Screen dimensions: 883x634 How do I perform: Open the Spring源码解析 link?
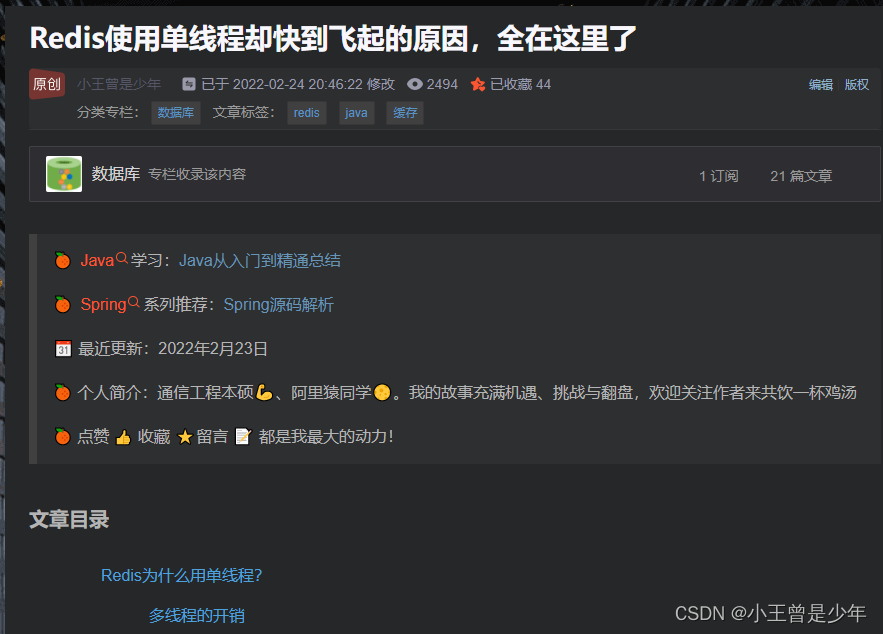pos(278,305)
